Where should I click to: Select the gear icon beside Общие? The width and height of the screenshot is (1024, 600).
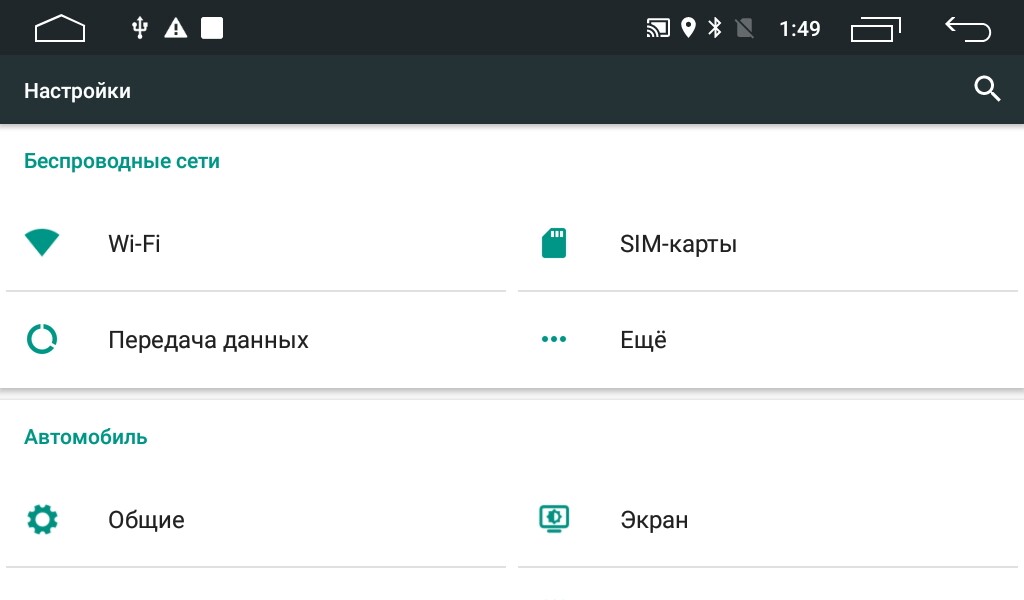click(x=42, y=520)
